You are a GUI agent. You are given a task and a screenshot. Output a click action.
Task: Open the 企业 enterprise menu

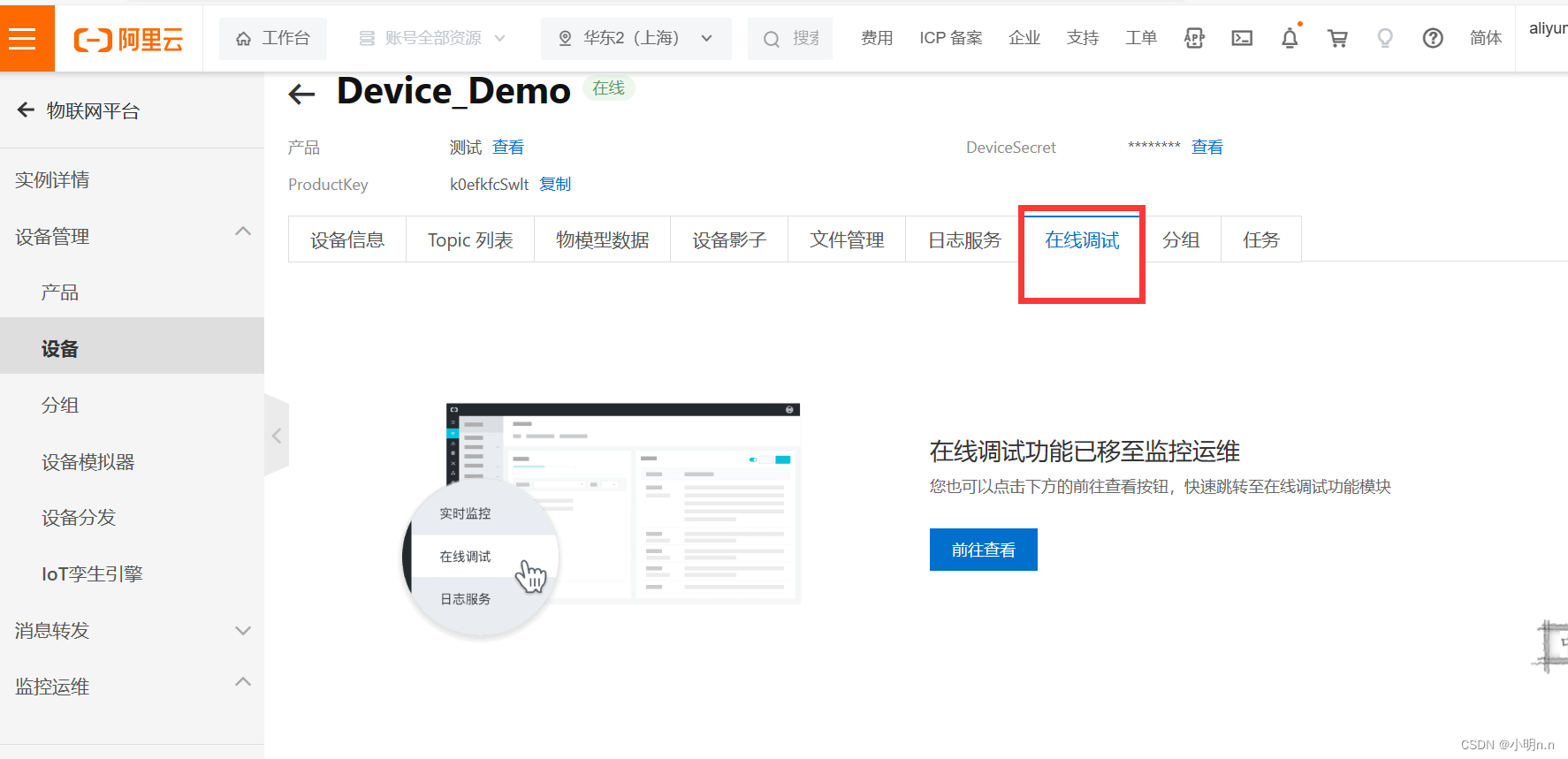(1024, 38)
